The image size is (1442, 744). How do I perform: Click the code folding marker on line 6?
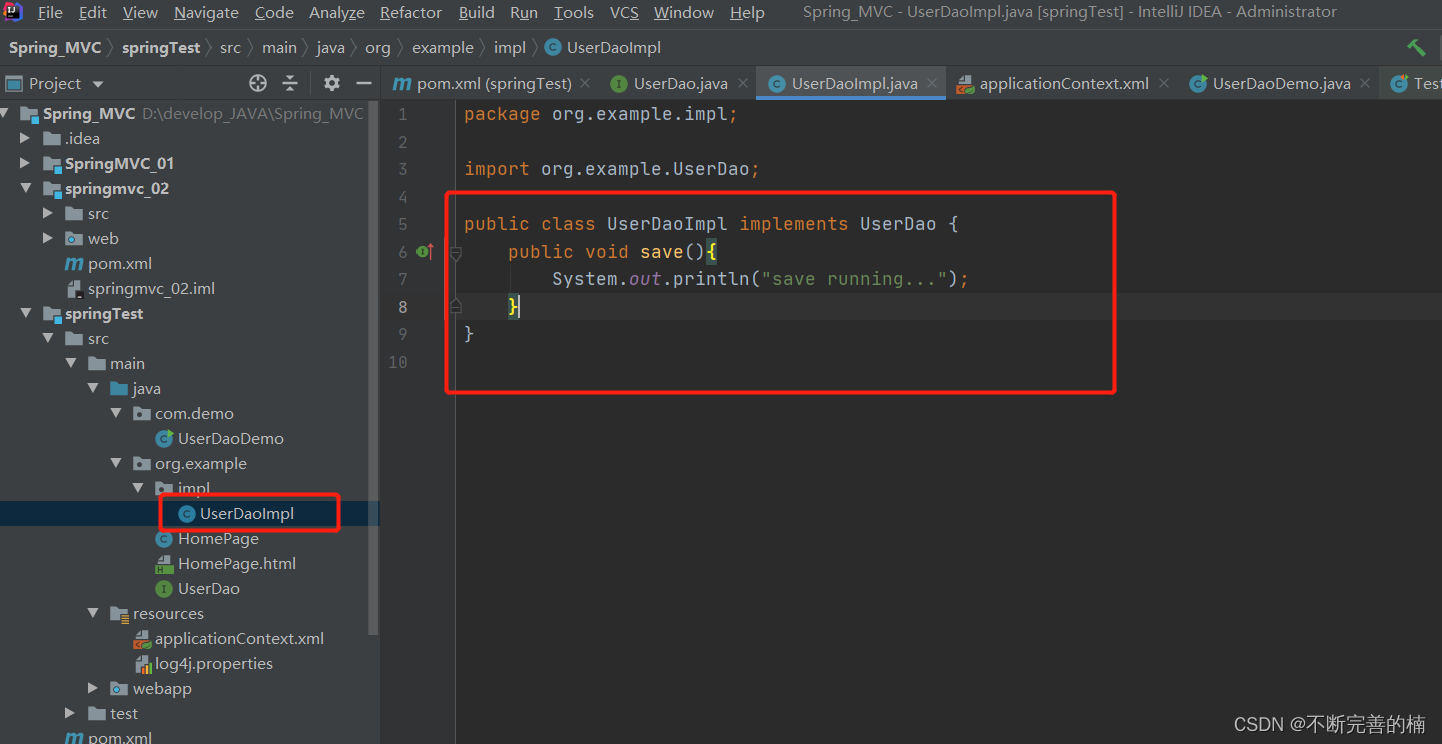[x=456, y=253]
